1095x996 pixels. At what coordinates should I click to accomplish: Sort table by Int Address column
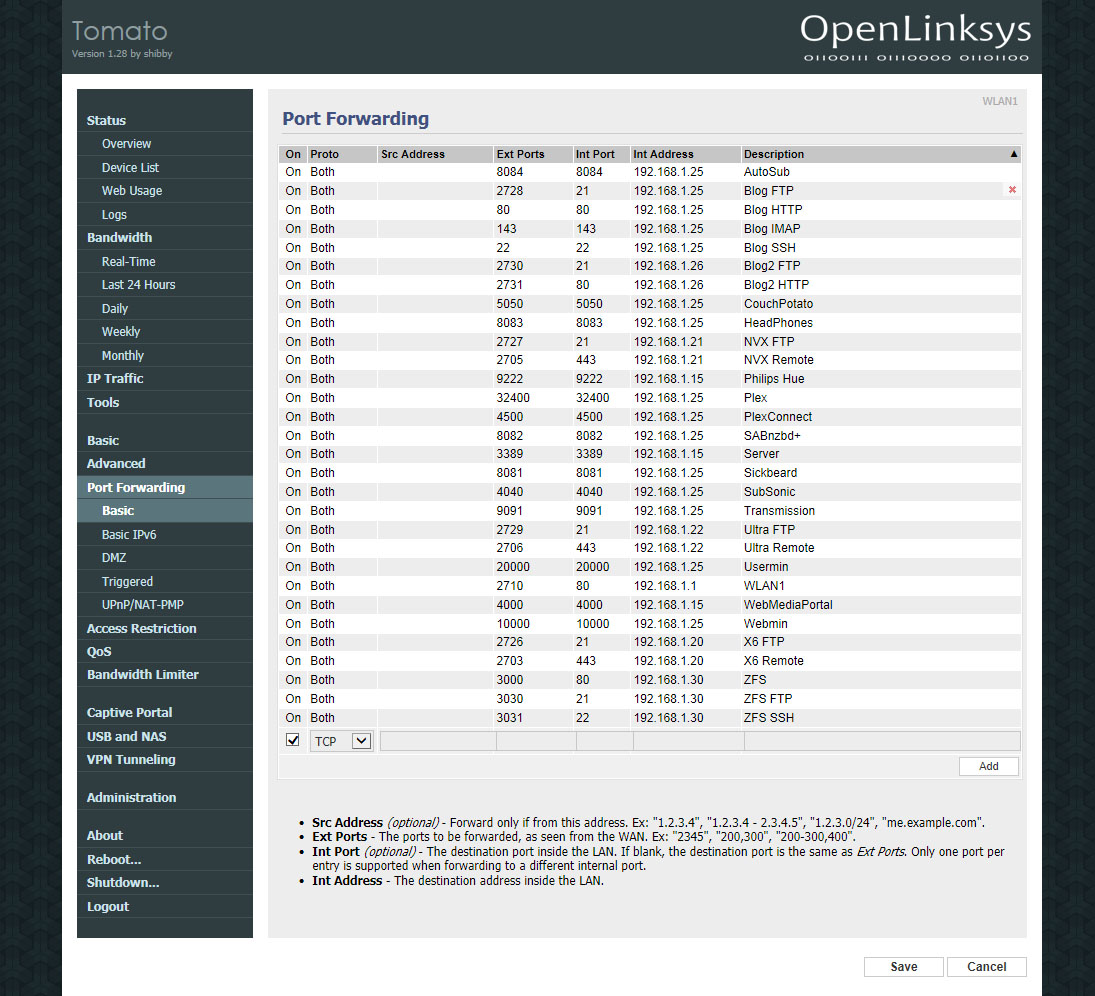point(663,154)
